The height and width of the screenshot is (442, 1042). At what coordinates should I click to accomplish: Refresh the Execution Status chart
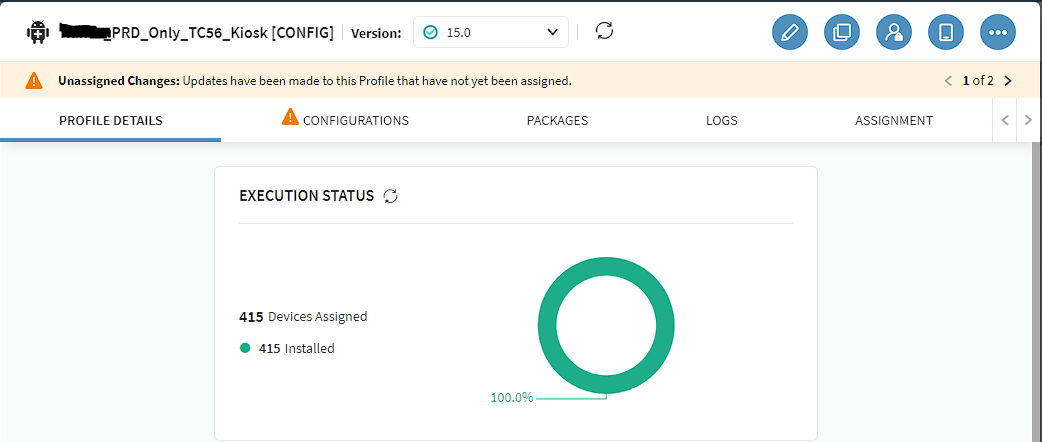(391, 196)
